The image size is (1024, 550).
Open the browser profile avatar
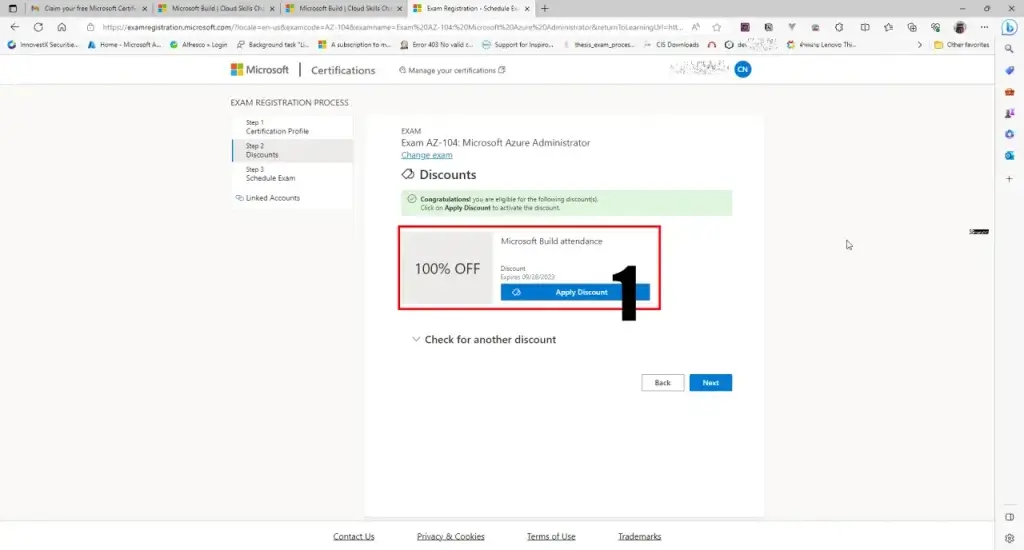click(960, 27)
